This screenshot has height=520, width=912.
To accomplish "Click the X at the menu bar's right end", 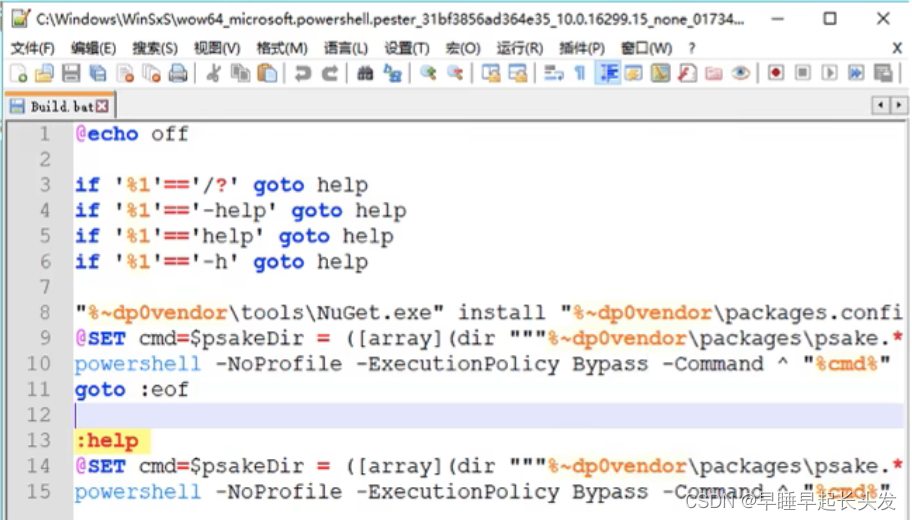I will tap(897, 48).
